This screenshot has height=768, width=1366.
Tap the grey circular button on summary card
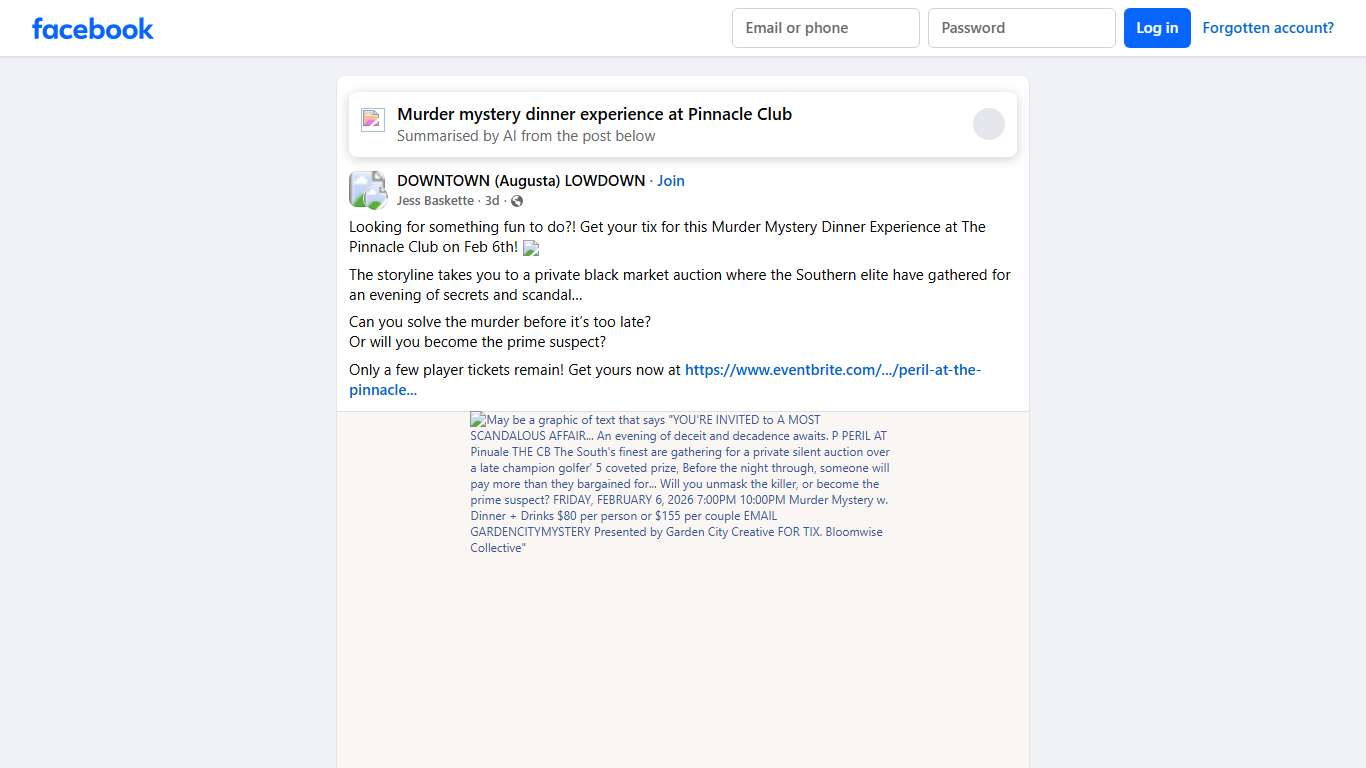tap(989, 124)
